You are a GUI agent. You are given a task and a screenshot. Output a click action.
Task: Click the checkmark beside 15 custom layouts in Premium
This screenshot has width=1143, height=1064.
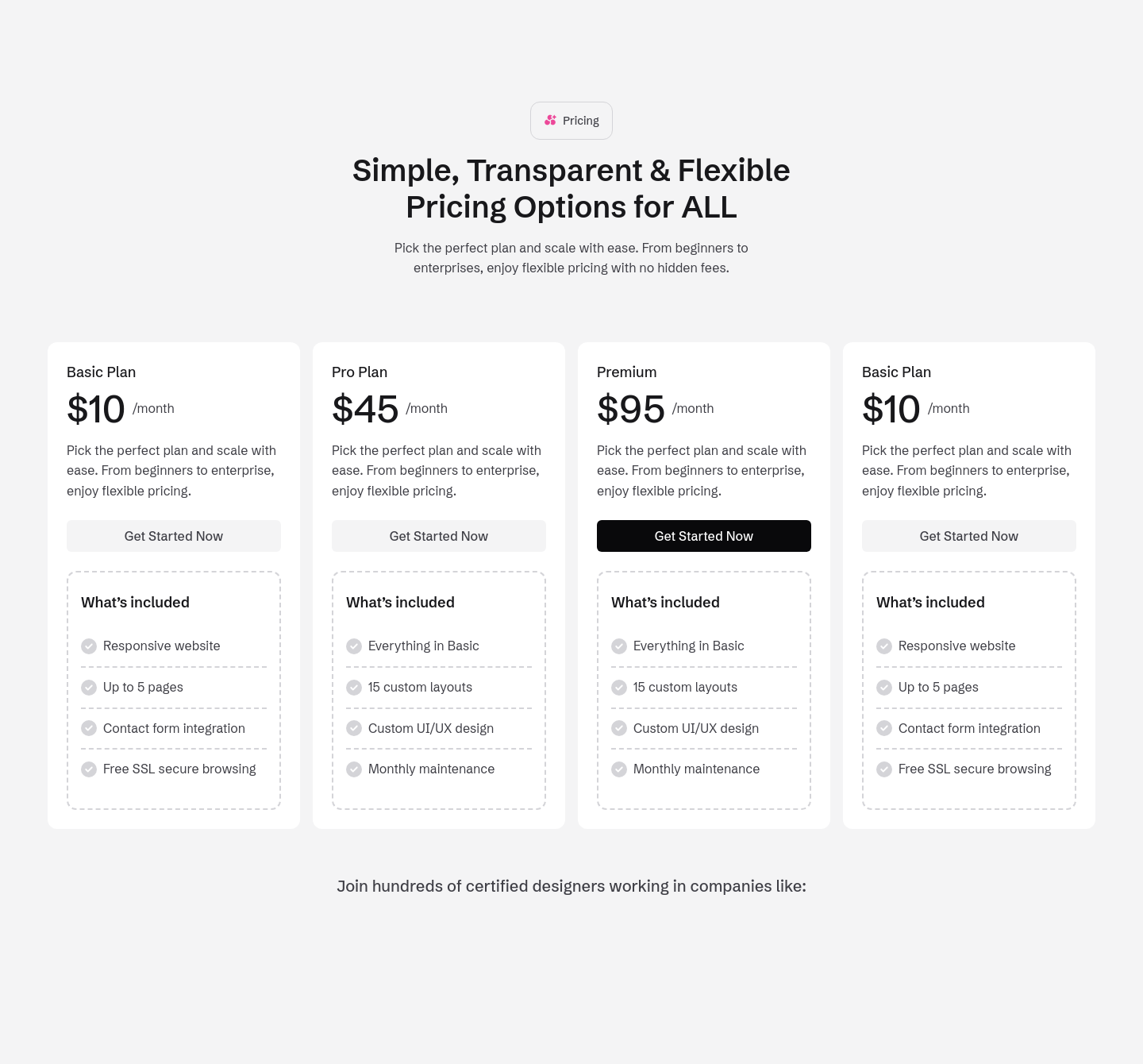[x=619, y=688]
